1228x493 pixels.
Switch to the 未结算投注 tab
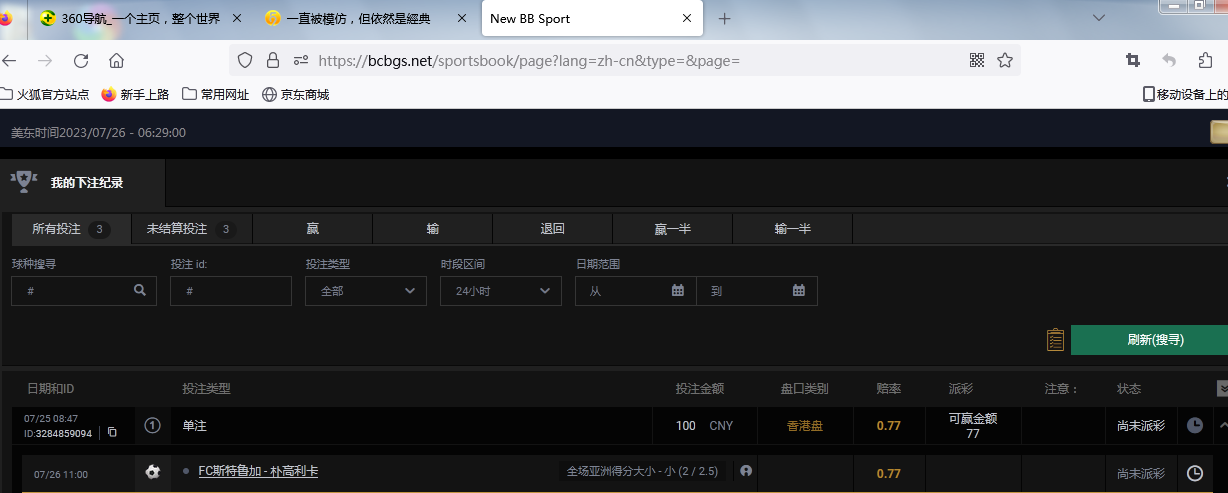(x=192, y=229)
